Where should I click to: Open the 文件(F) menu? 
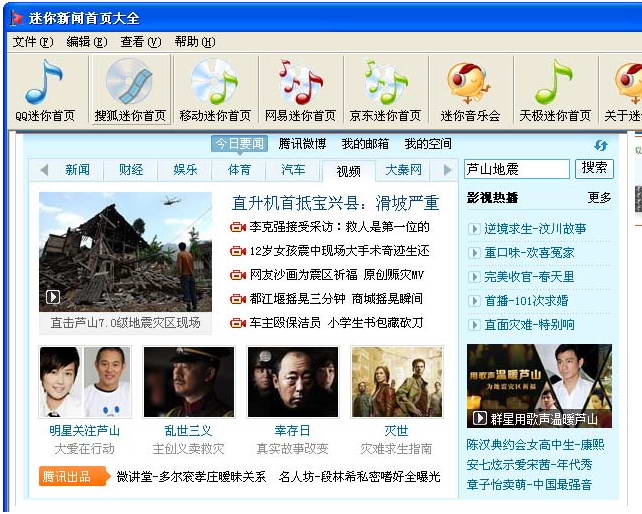(x=33, y=42)
